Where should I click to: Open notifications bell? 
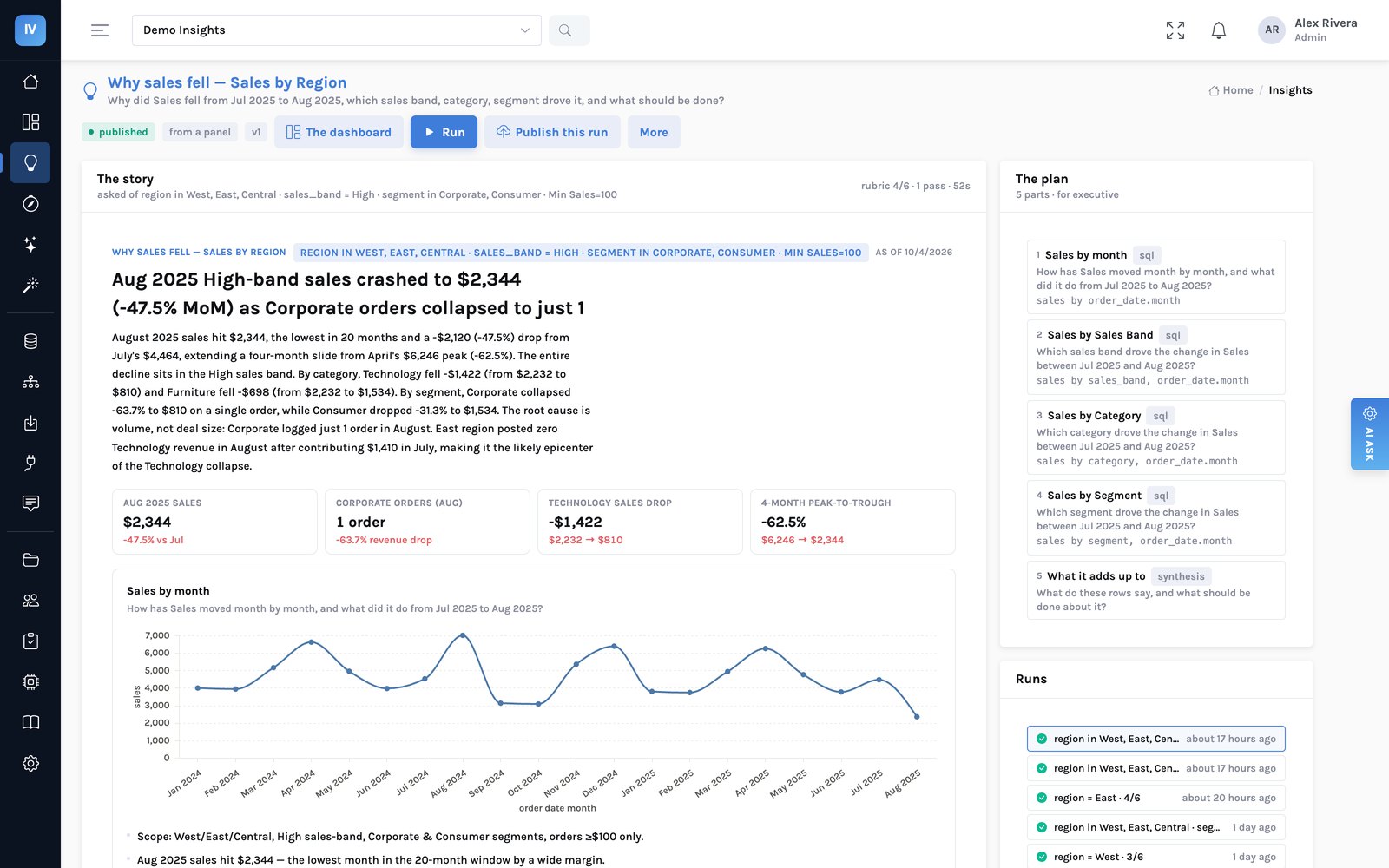pyautogui.click(x=1219, y=30)
